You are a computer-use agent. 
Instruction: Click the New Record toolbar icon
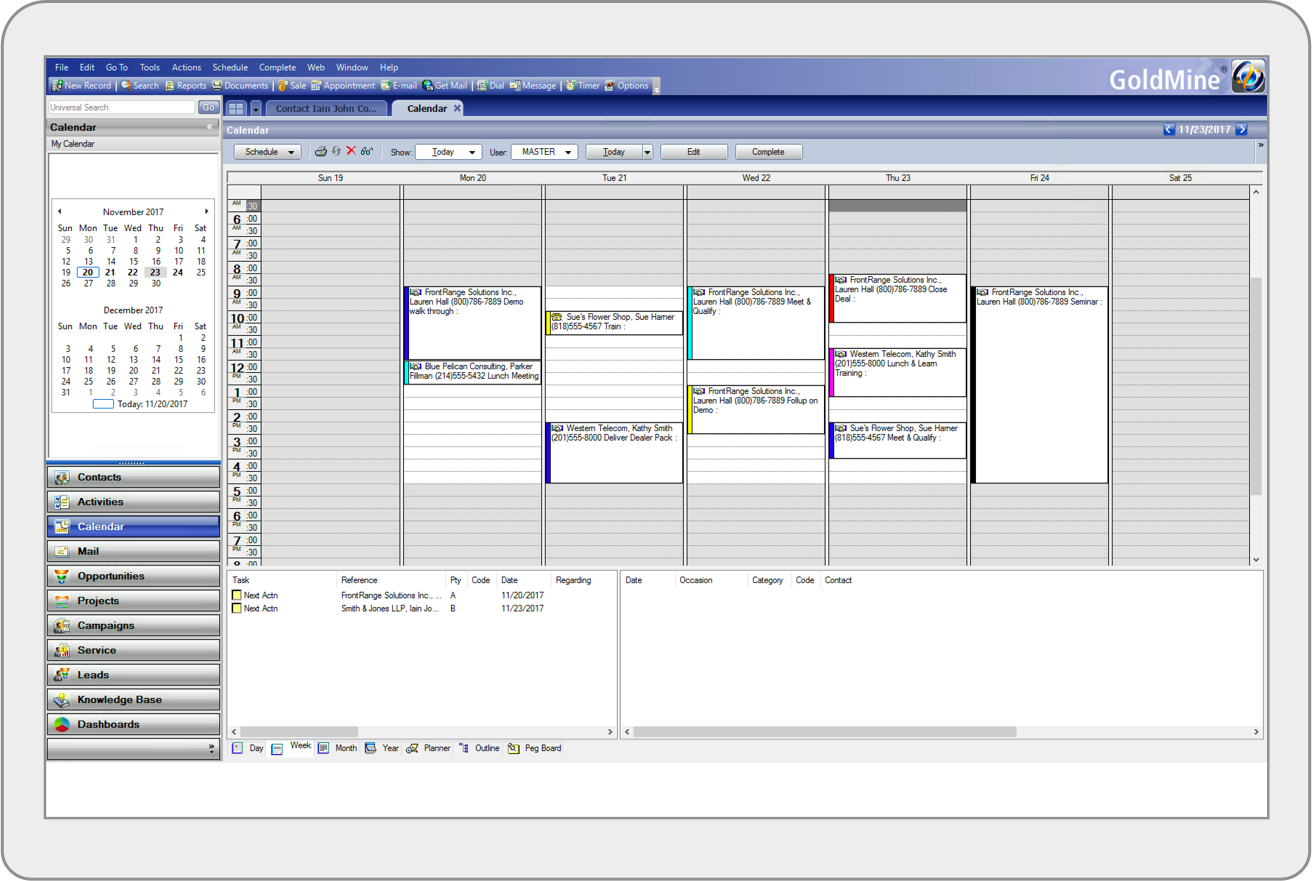[x=57, y=86]
